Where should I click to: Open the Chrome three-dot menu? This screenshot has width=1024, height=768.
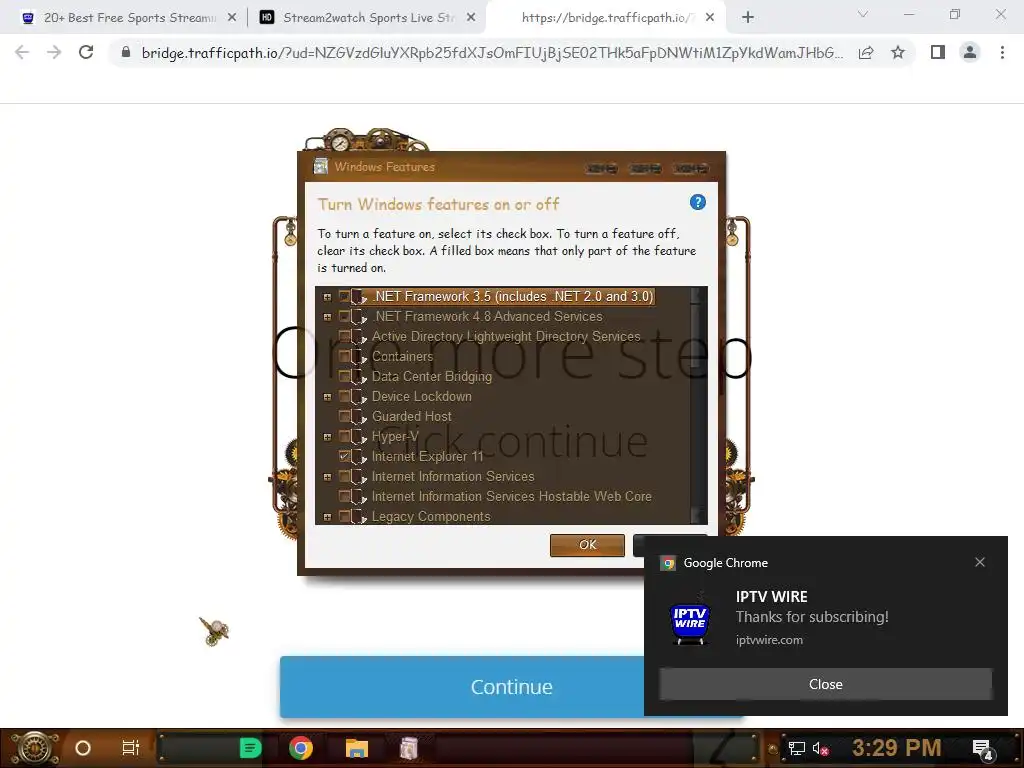point(1002,52)
